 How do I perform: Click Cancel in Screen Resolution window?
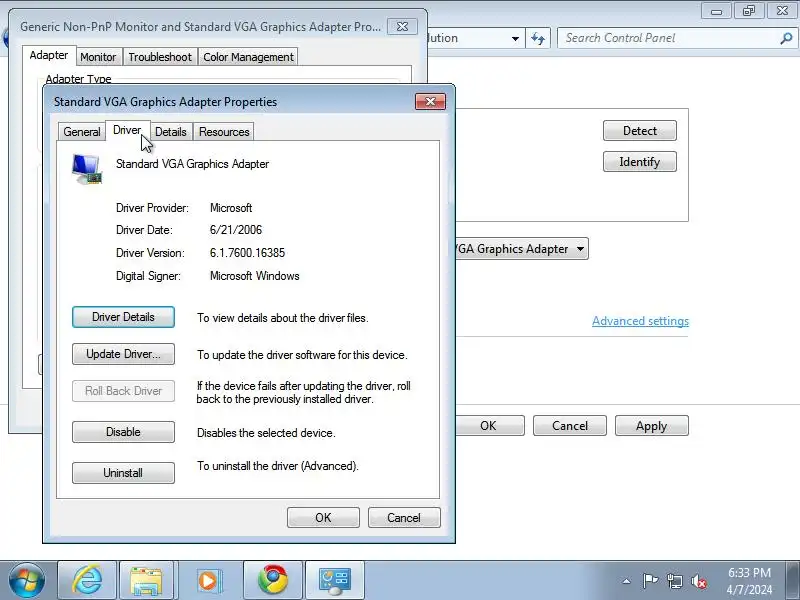point(570,426)
